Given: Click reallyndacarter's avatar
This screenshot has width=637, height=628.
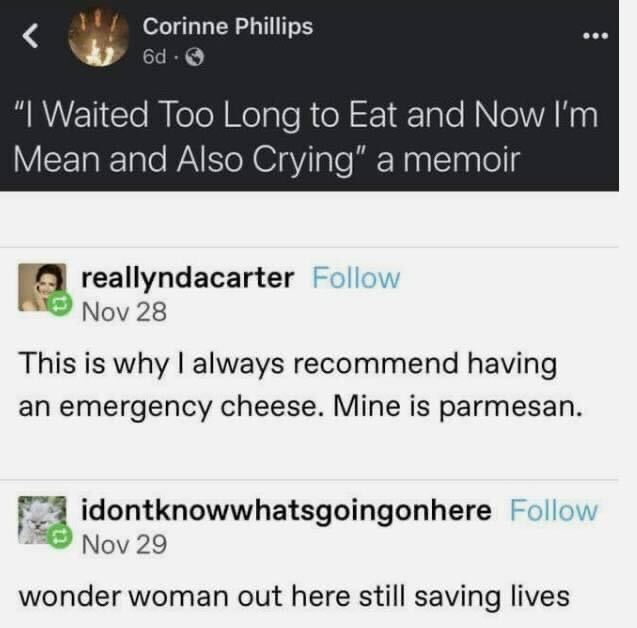Looking at the screenshot, I should [x=43, y=287].
